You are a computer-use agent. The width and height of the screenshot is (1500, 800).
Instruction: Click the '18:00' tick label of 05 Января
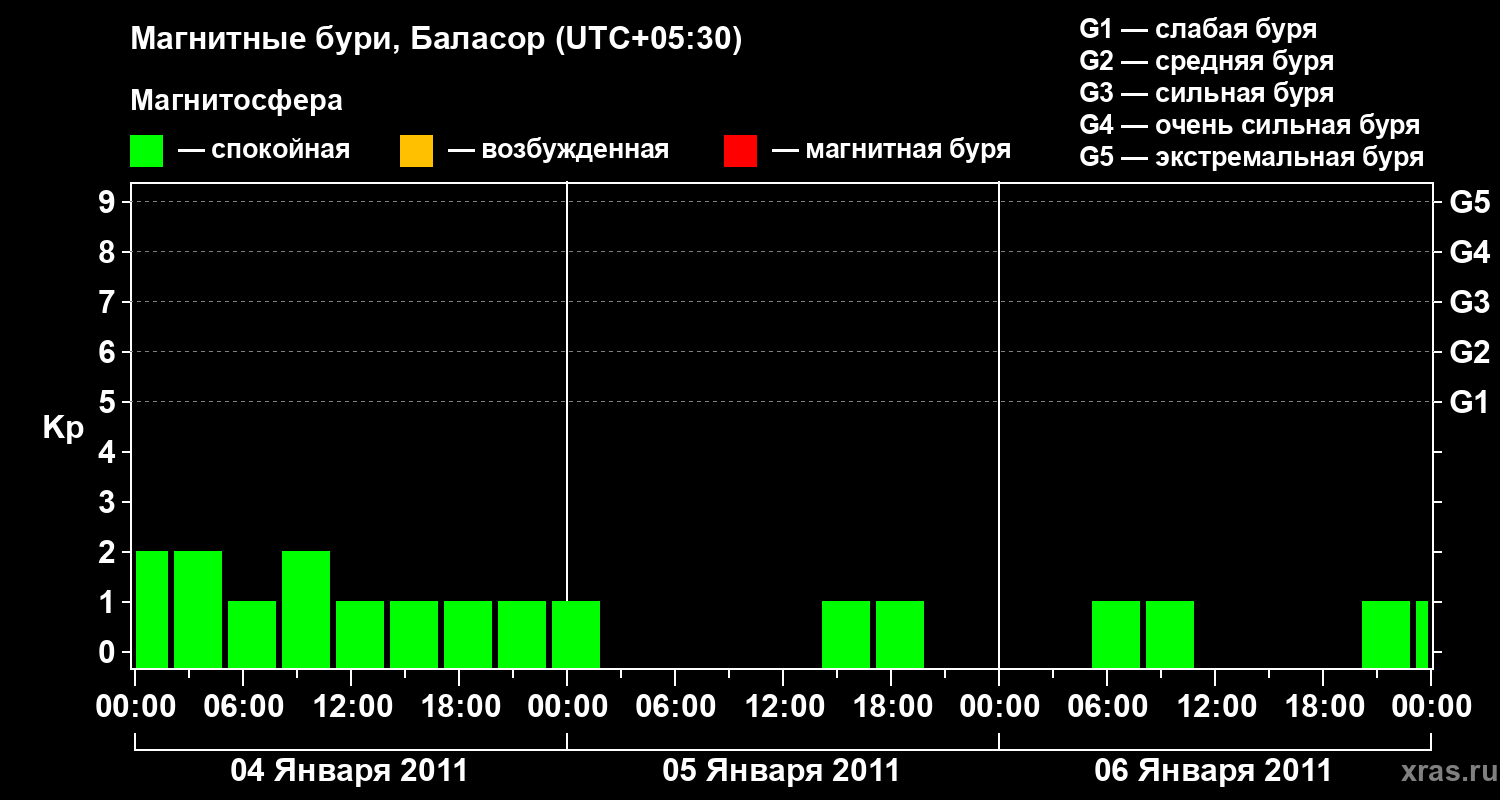point(891,707)
